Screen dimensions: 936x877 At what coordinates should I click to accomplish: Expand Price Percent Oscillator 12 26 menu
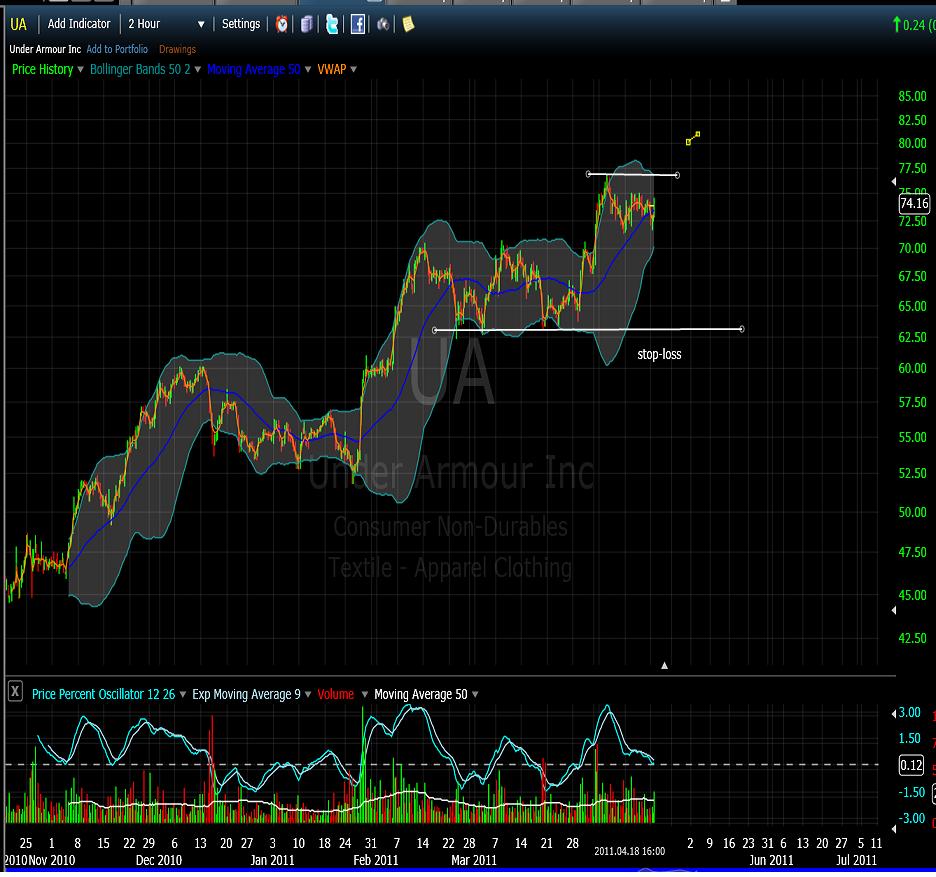[185, 694]
